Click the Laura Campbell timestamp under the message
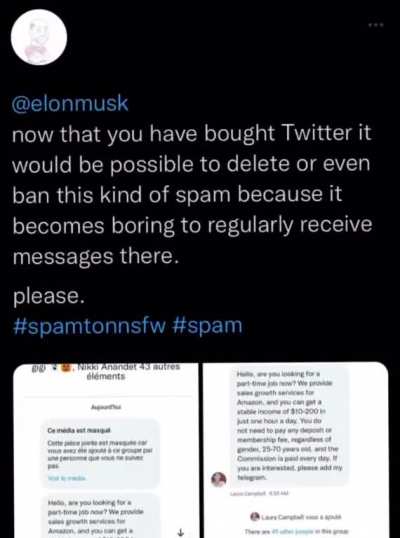400x538 pixels. click(x=259, y=493)
